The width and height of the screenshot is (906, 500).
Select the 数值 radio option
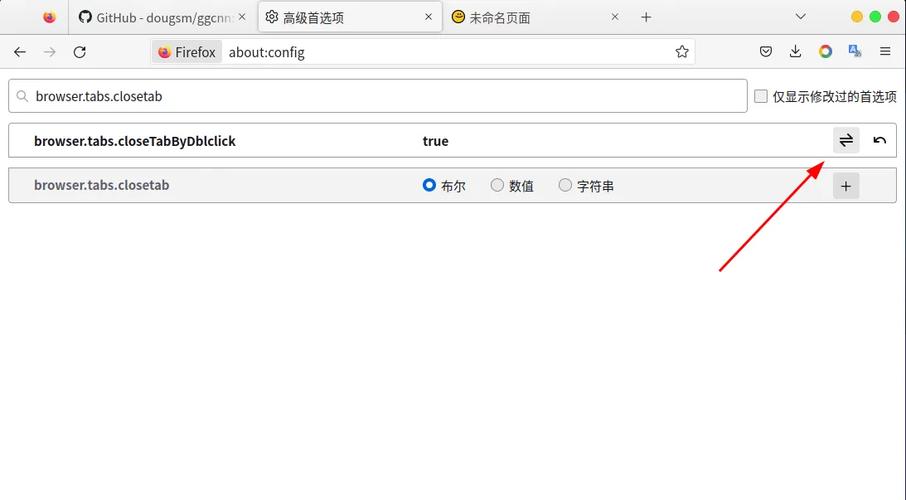497,185
